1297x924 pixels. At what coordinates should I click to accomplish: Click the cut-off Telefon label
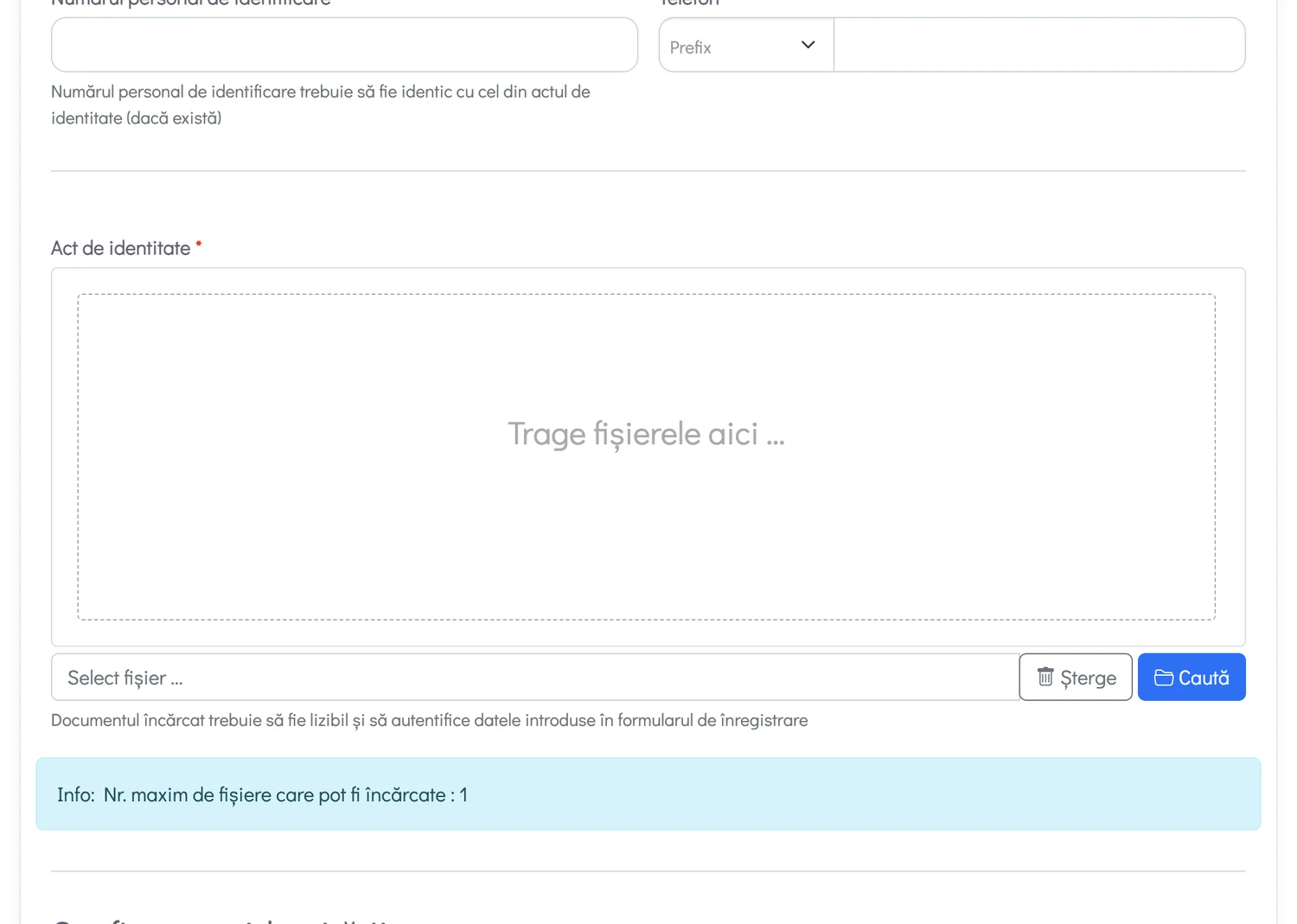689,3
